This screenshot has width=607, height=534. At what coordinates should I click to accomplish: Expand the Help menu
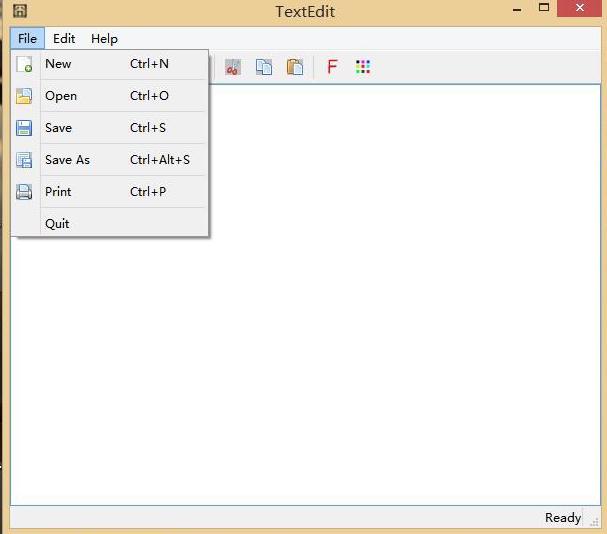(x=104, y=39)
